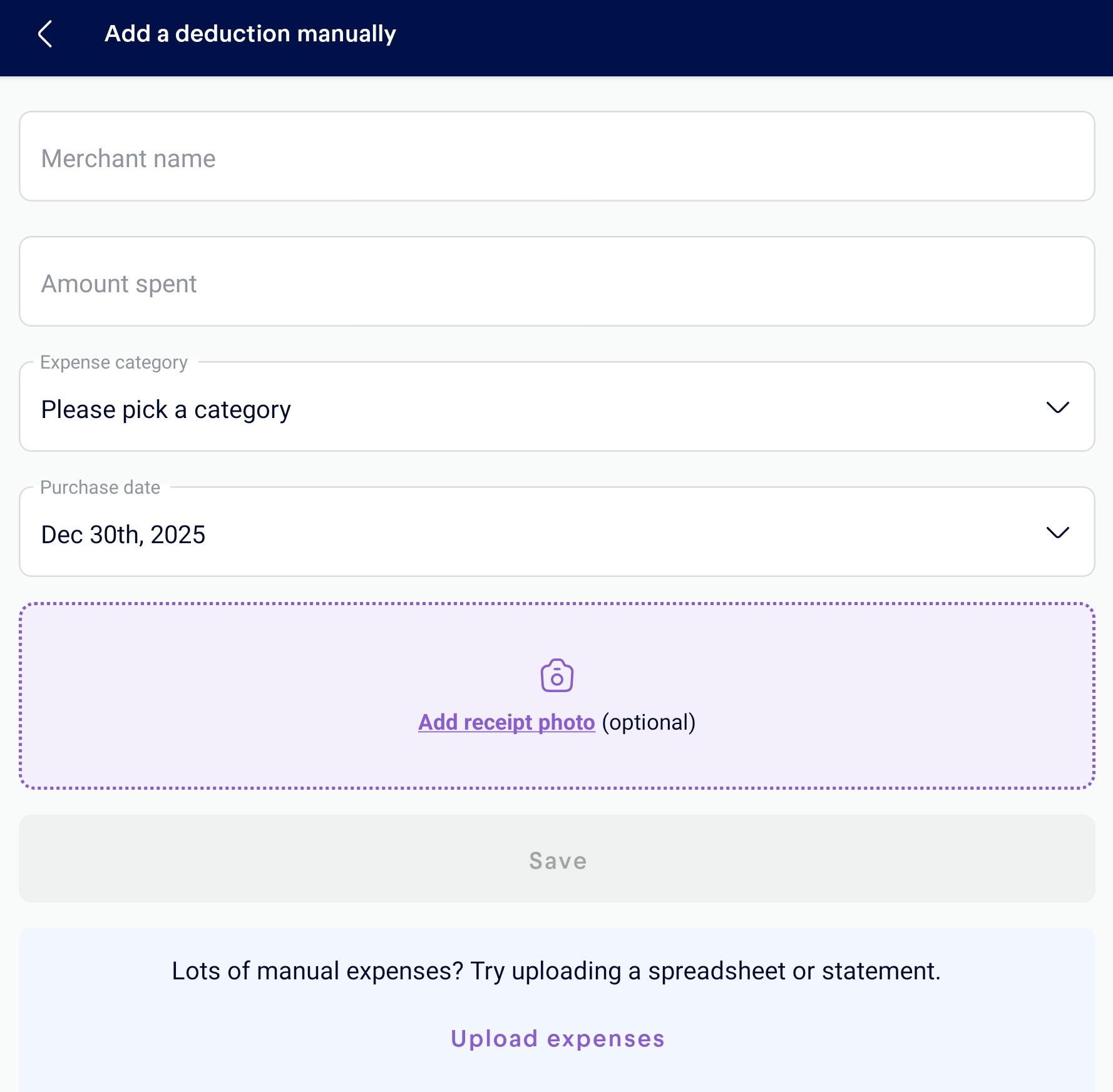
Task: Click empty space in the dashed receipt dropzone
Action: click(x=250, y=695)
